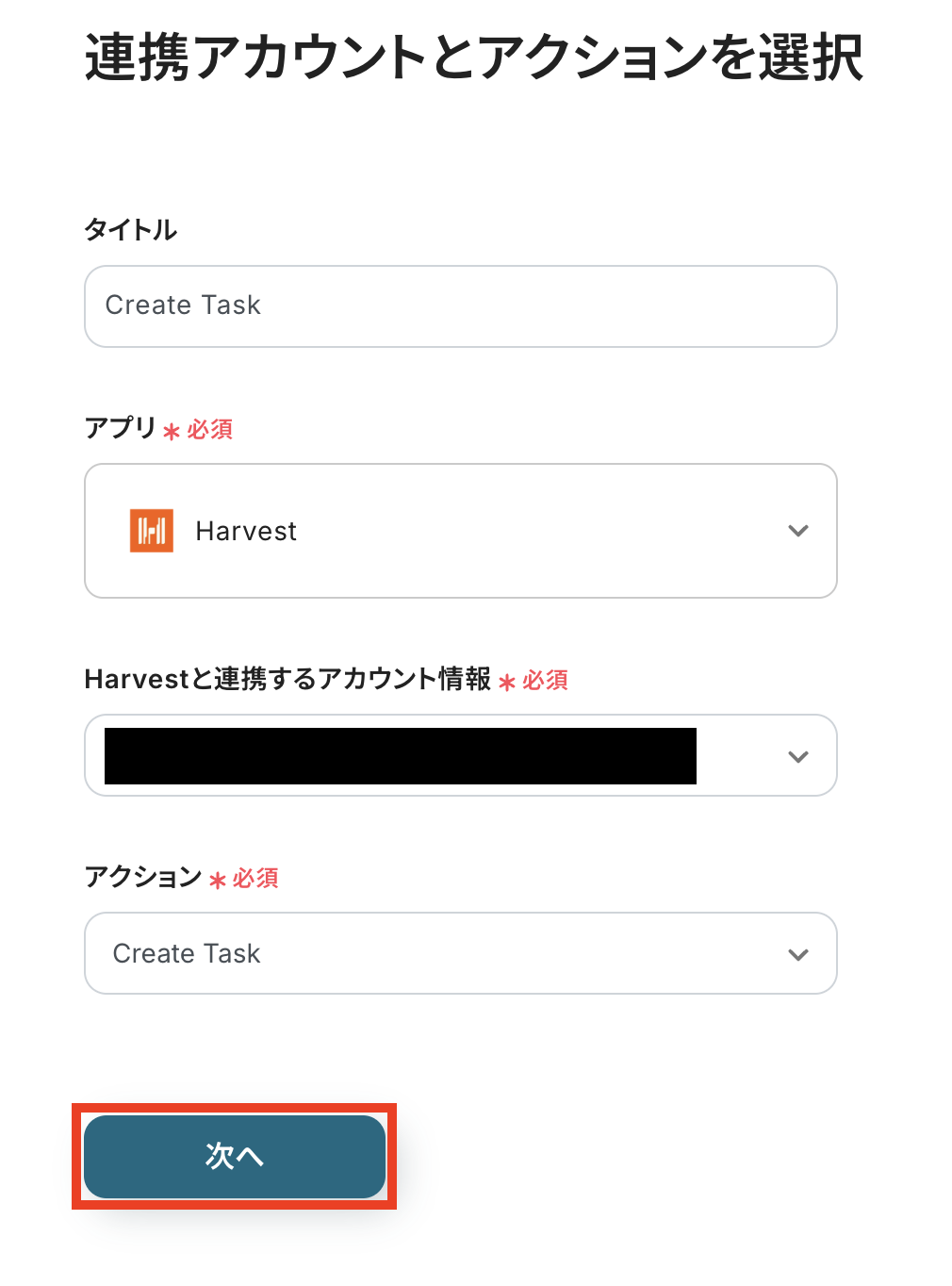Click the タイトル field label
Viewport: 952px width, 1286px height.
[130, 230]
